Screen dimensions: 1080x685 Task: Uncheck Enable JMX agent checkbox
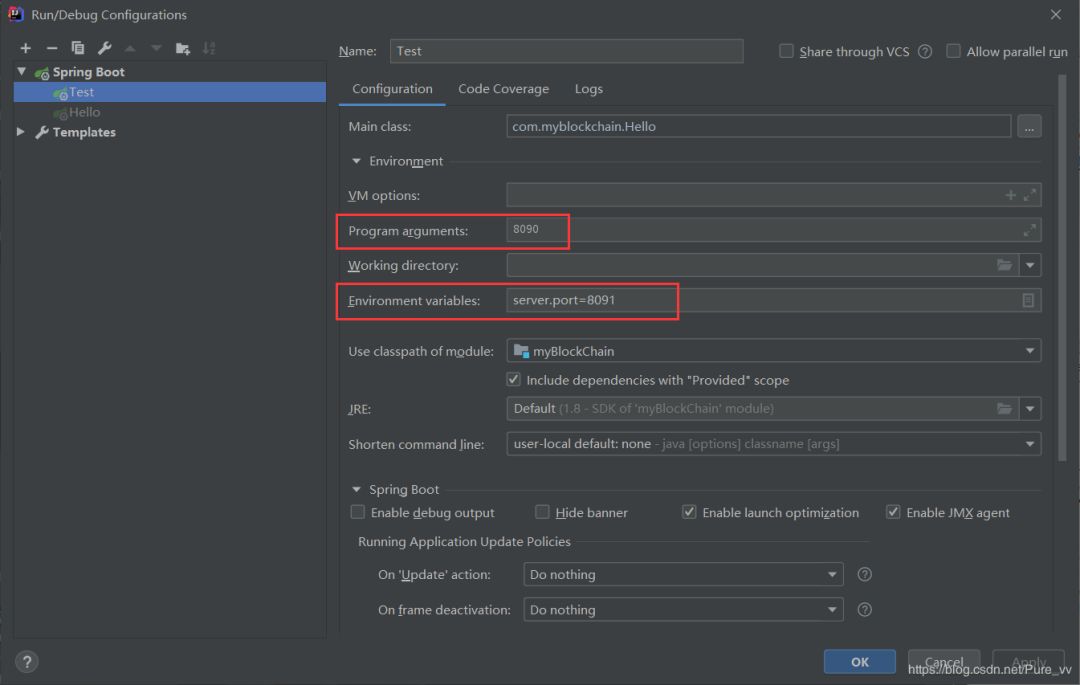pos(893,512)
